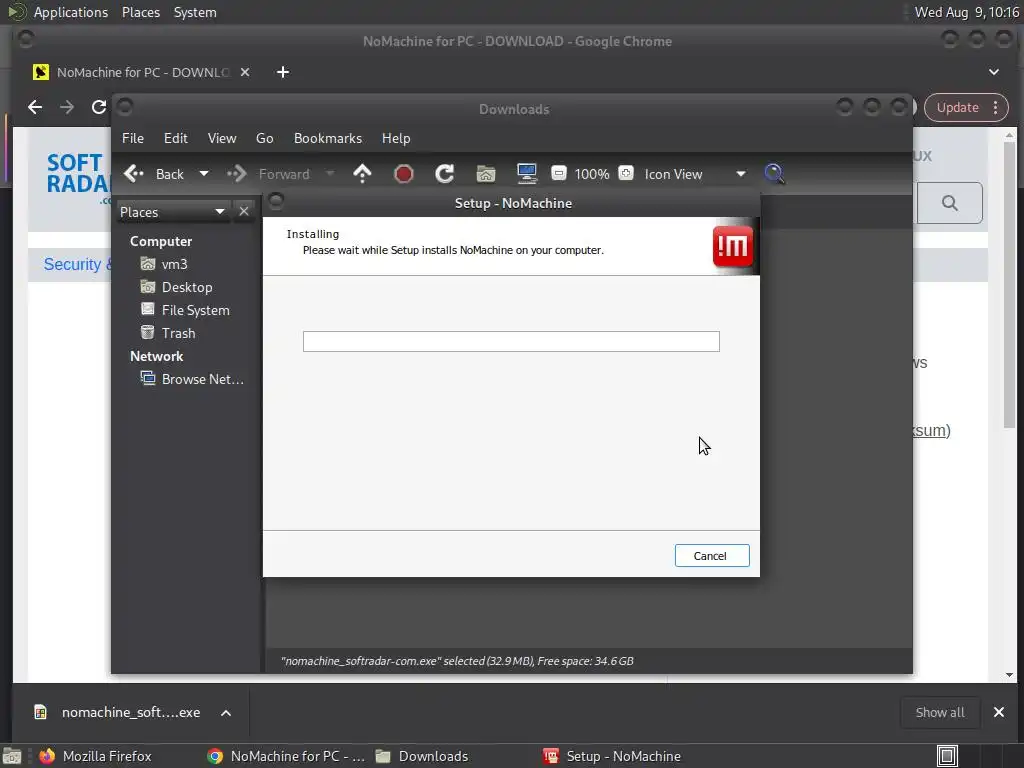Click Show all downloads
1024x768 pixels.
tap(939, 712)
